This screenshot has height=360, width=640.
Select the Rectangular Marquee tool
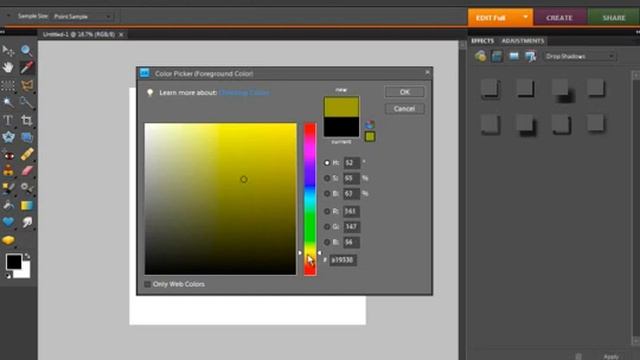pyautogui.click(x=8, y=85)
